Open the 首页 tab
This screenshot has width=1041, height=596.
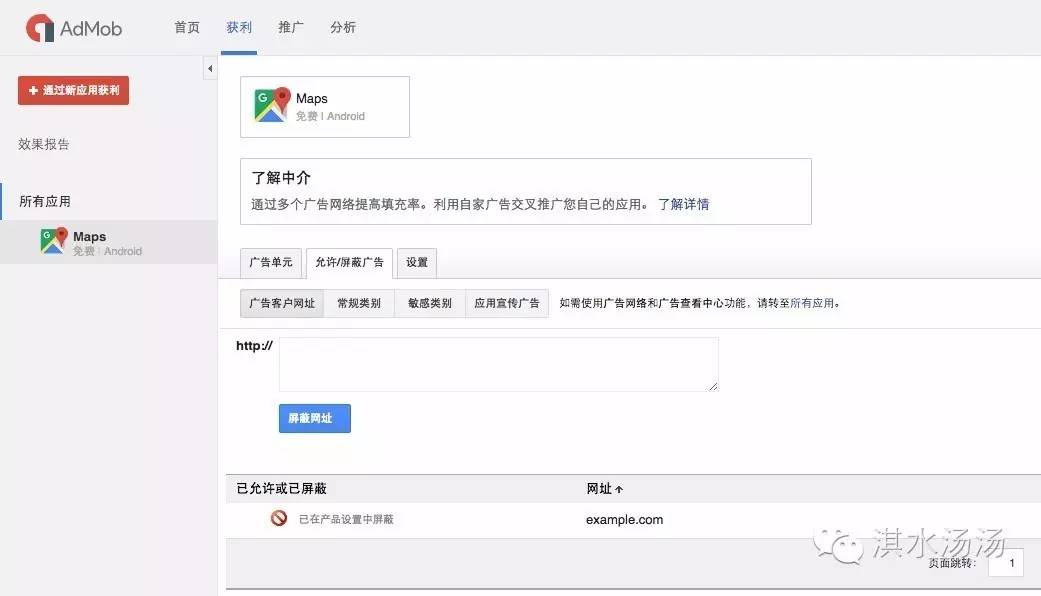[187, 27]
